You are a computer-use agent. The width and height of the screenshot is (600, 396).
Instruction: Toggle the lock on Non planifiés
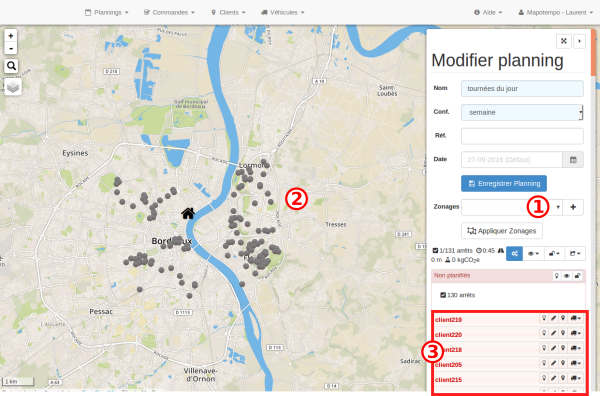coord(577,275)
